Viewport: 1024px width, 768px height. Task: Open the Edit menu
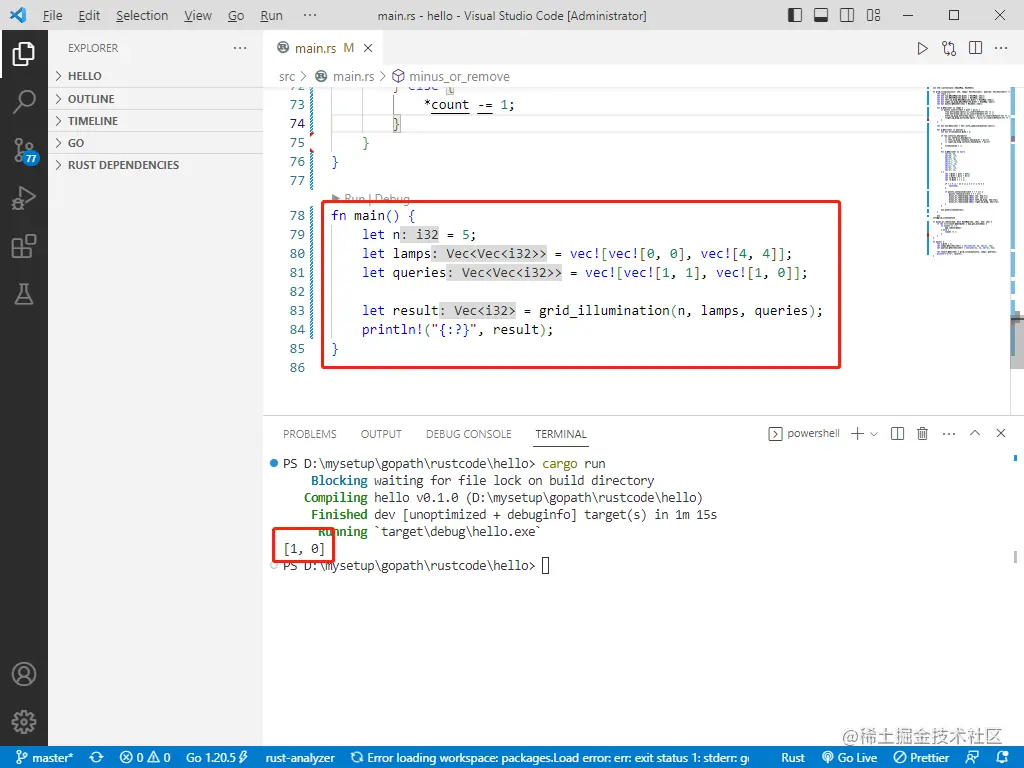pyautogui.click(x=89, y=16)
